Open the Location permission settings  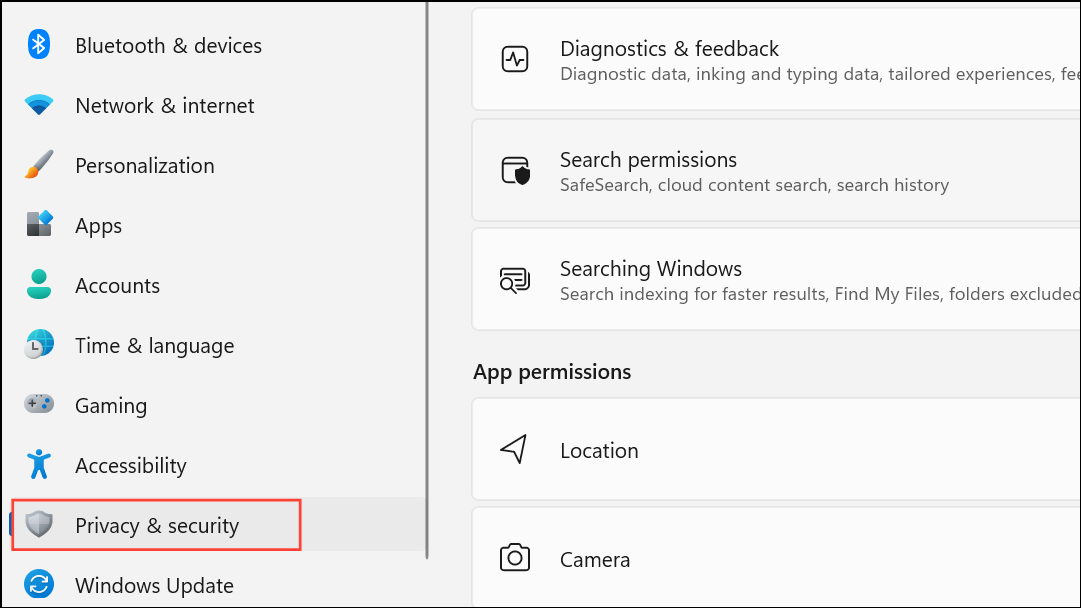pos(599,451)
